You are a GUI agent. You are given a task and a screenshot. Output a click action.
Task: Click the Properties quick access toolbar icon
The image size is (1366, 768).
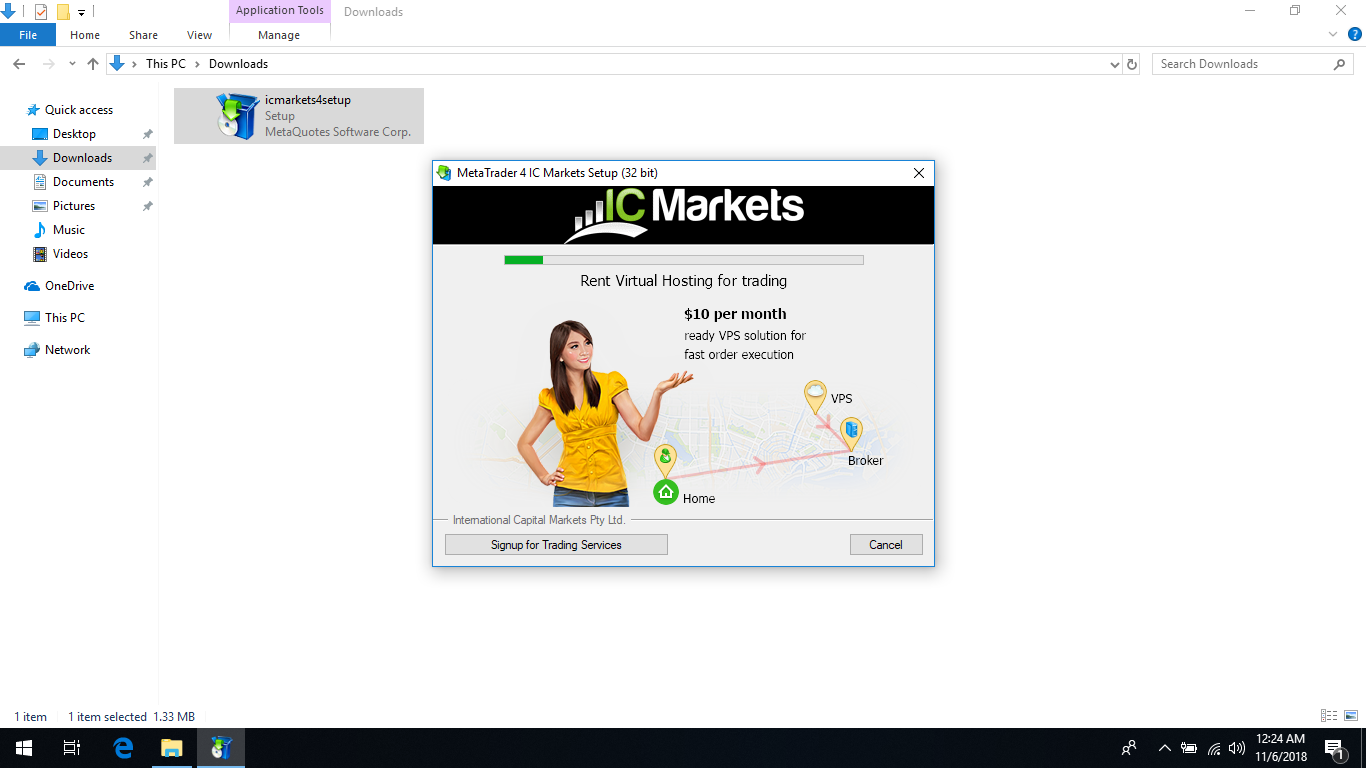(41, 12)
